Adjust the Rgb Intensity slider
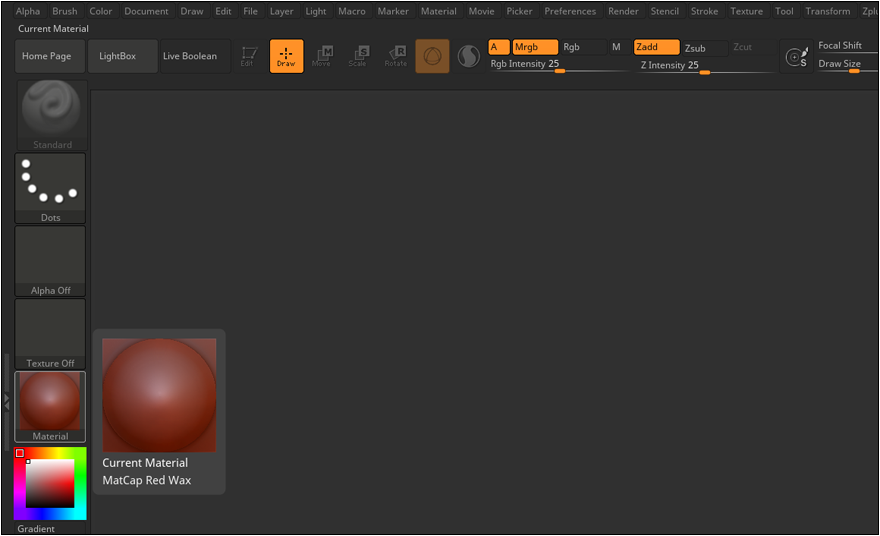 tap(559, 71)
